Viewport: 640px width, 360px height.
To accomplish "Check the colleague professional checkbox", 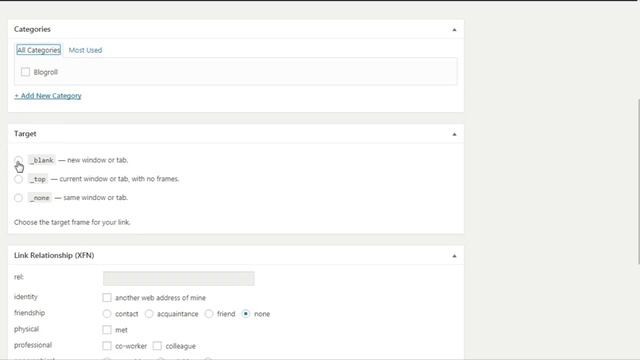I will [x=157, y=346].
